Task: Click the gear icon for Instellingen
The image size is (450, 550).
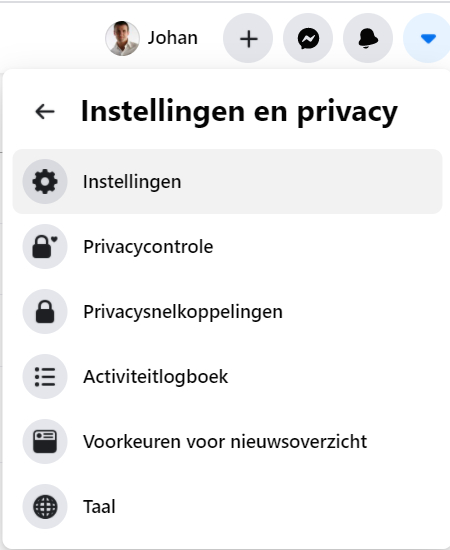Action: [x=45, y=182]
